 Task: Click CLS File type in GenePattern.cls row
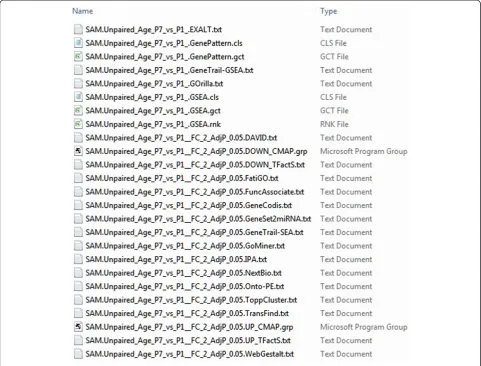coord(333,43)
